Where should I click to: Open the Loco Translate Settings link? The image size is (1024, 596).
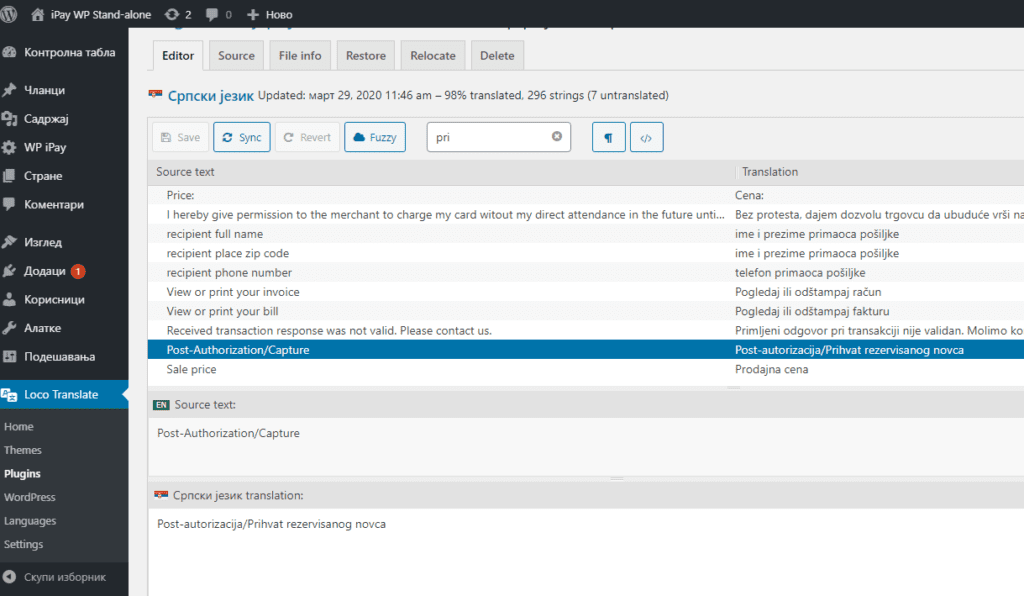(24, 544)
